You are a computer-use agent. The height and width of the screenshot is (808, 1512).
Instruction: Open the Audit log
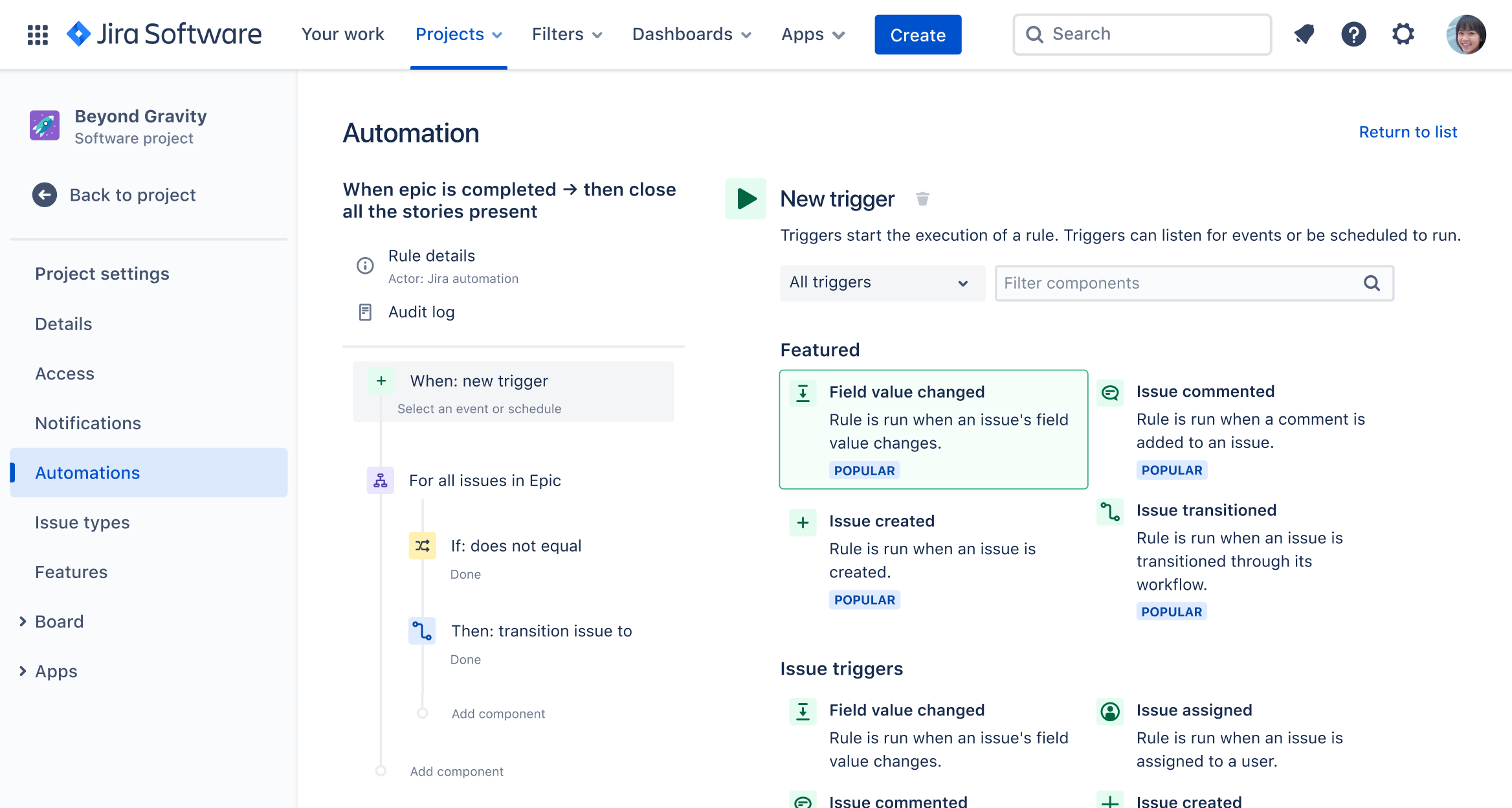[421, 311]
